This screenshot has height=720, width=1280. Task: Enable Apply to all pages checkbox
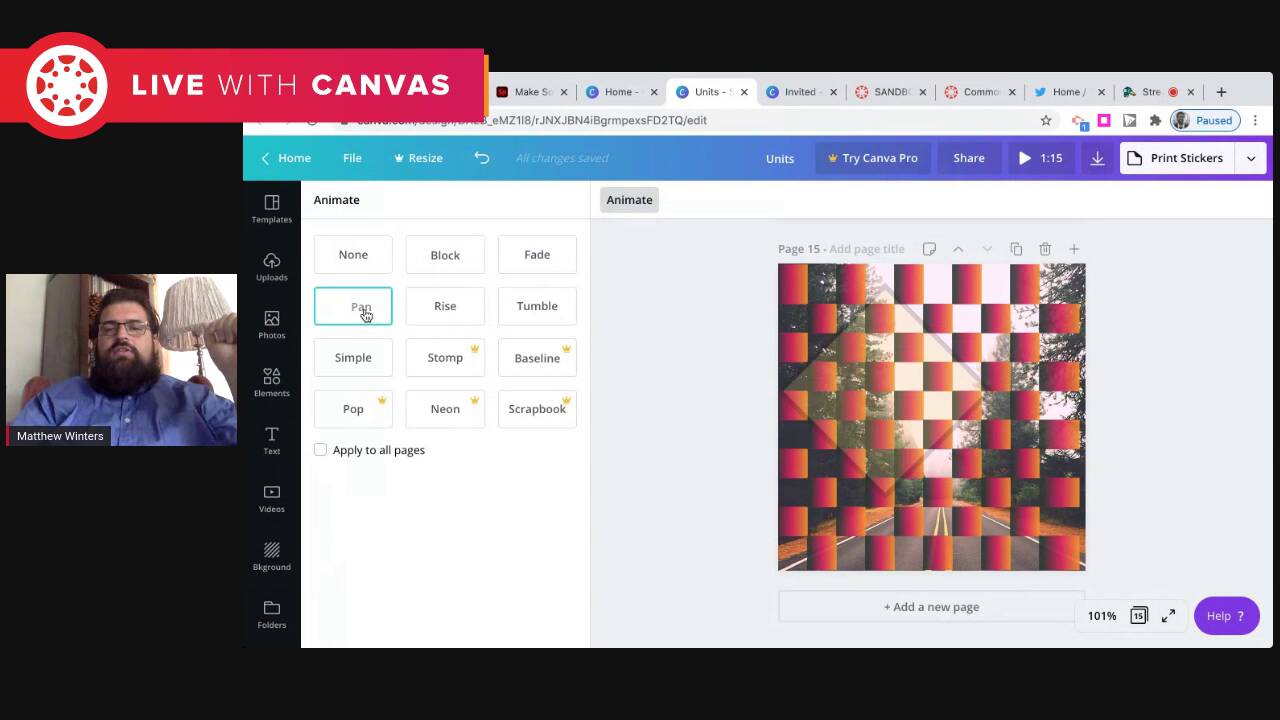pyautogui.click(x=321, y=450)
